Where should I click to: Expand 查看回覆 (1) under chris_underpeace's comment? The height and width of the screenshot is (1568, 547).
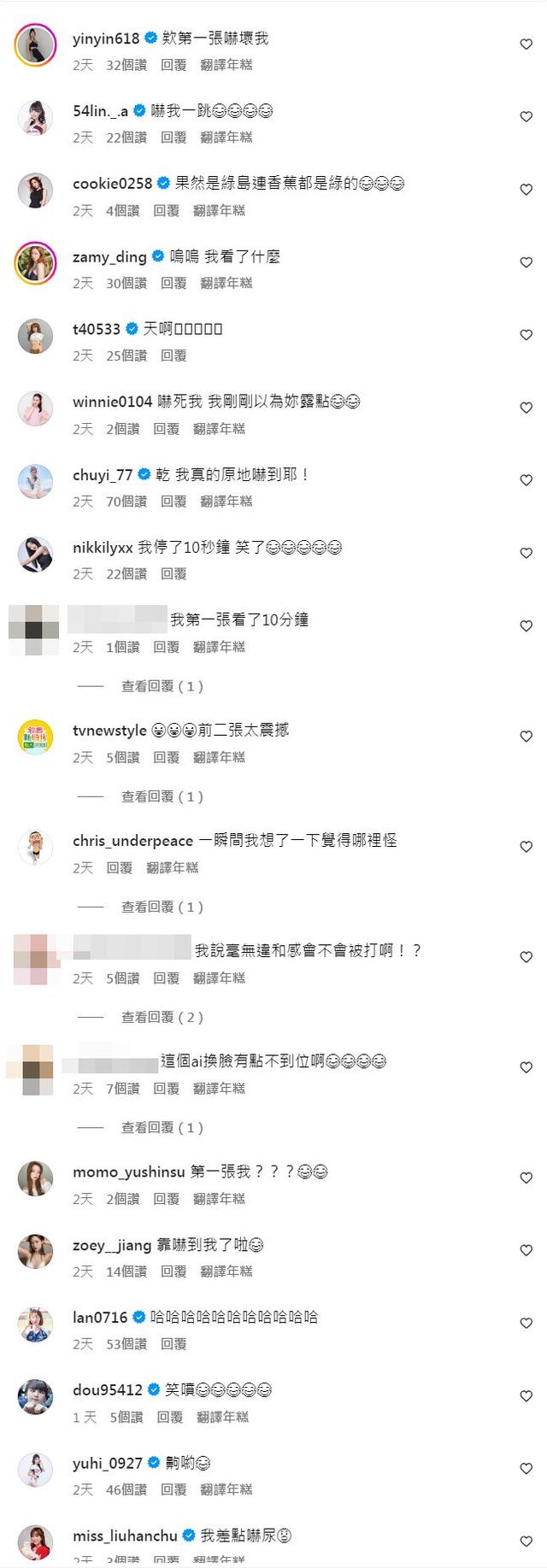(162, 907)
